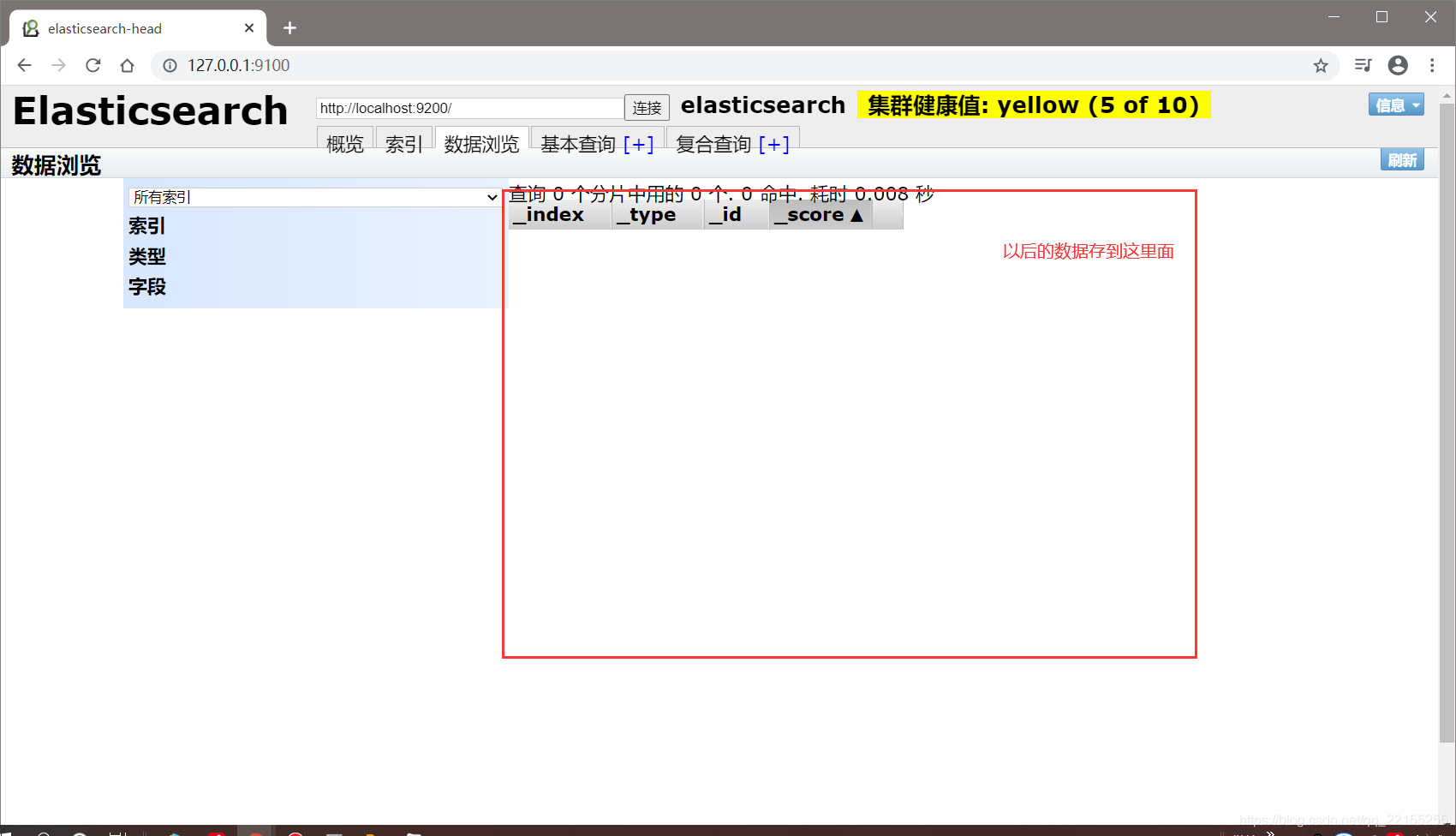
Task: Click the http://localhost:9200/ connection field
Action: coord(469,108)
